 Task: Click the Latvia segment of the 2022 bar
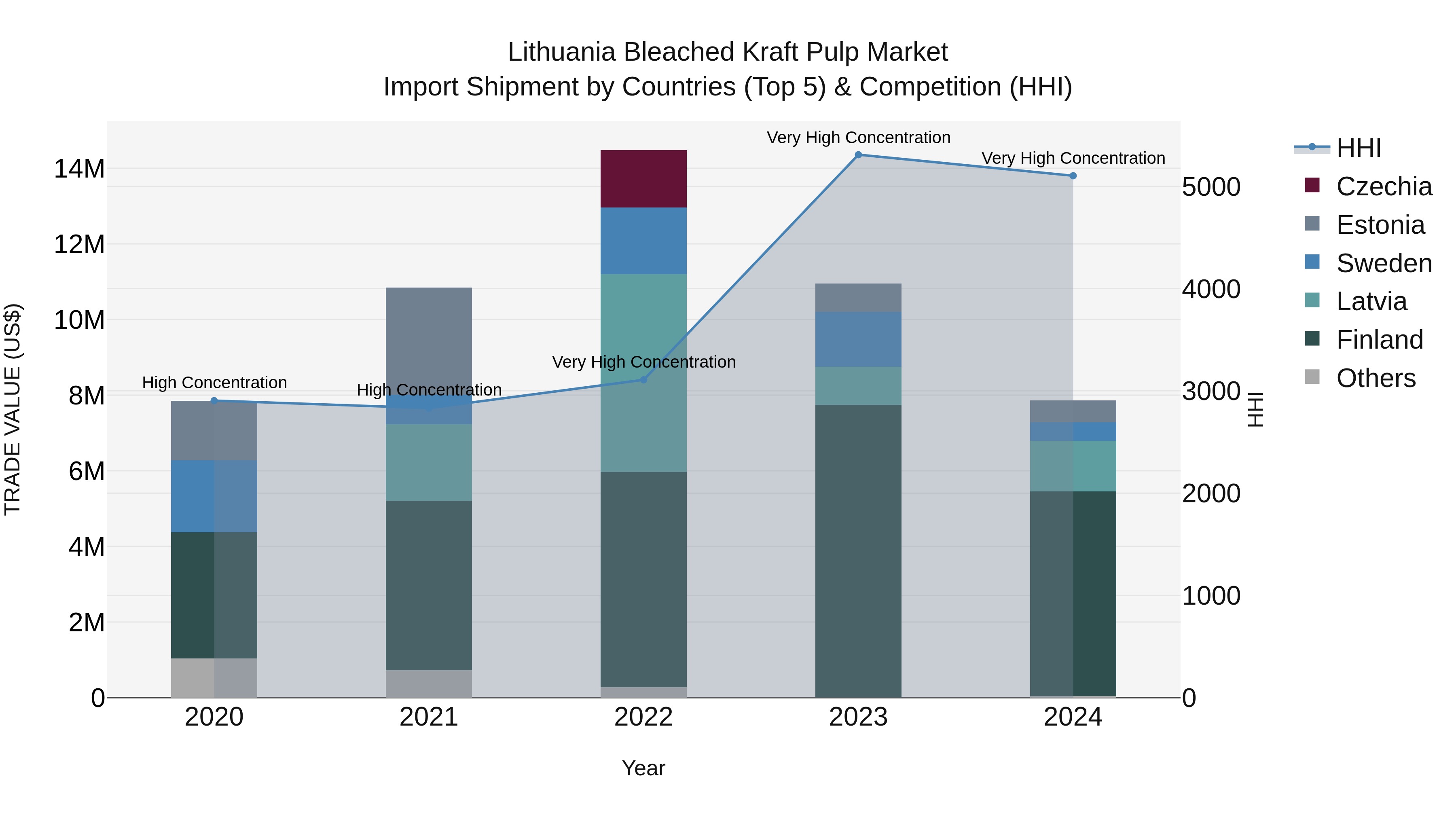[x=643, y=373]
